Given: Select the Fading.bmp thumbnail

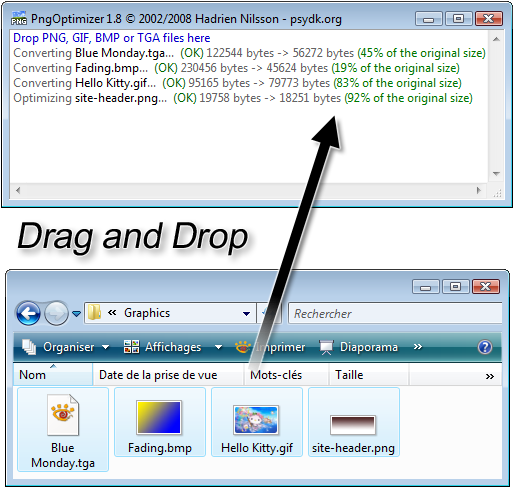Looking at the screenshot, I should pos(159,418).
